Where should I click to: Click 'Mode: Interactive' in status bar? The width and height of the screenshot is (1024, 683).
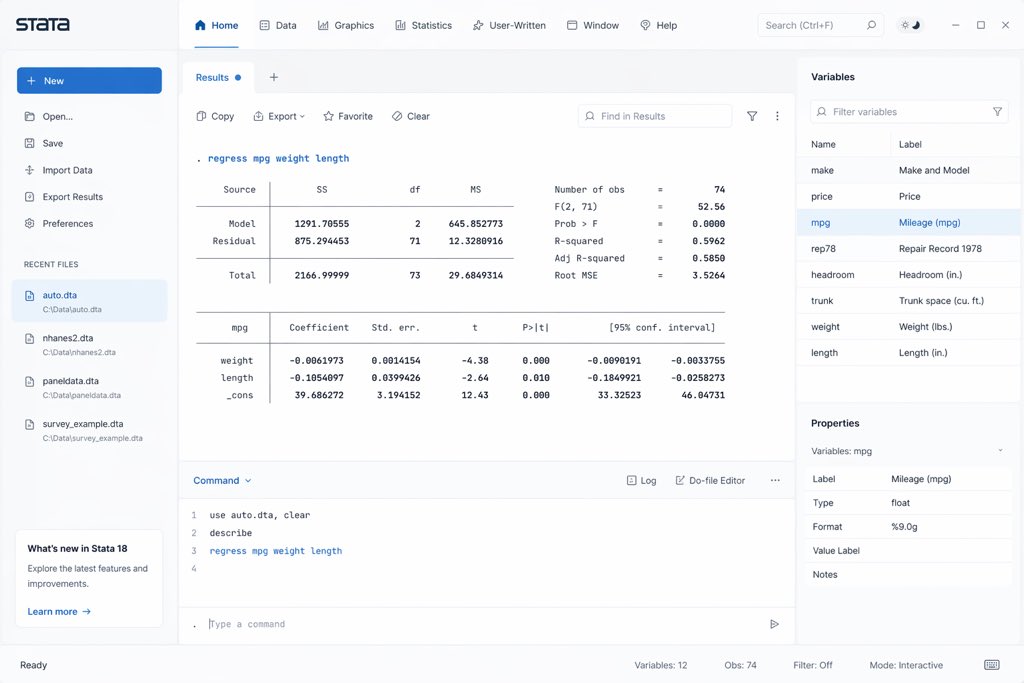906,665
